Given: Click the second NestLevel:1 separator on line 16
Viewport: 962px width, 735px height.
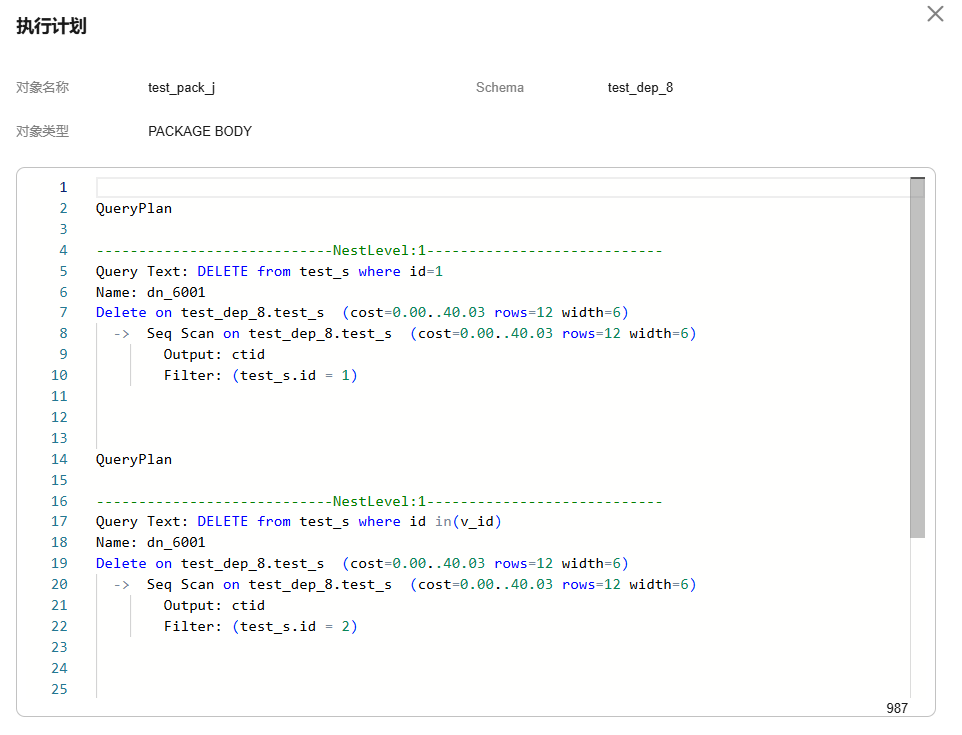Looking at the screenshot, I should tap(379, 501).
